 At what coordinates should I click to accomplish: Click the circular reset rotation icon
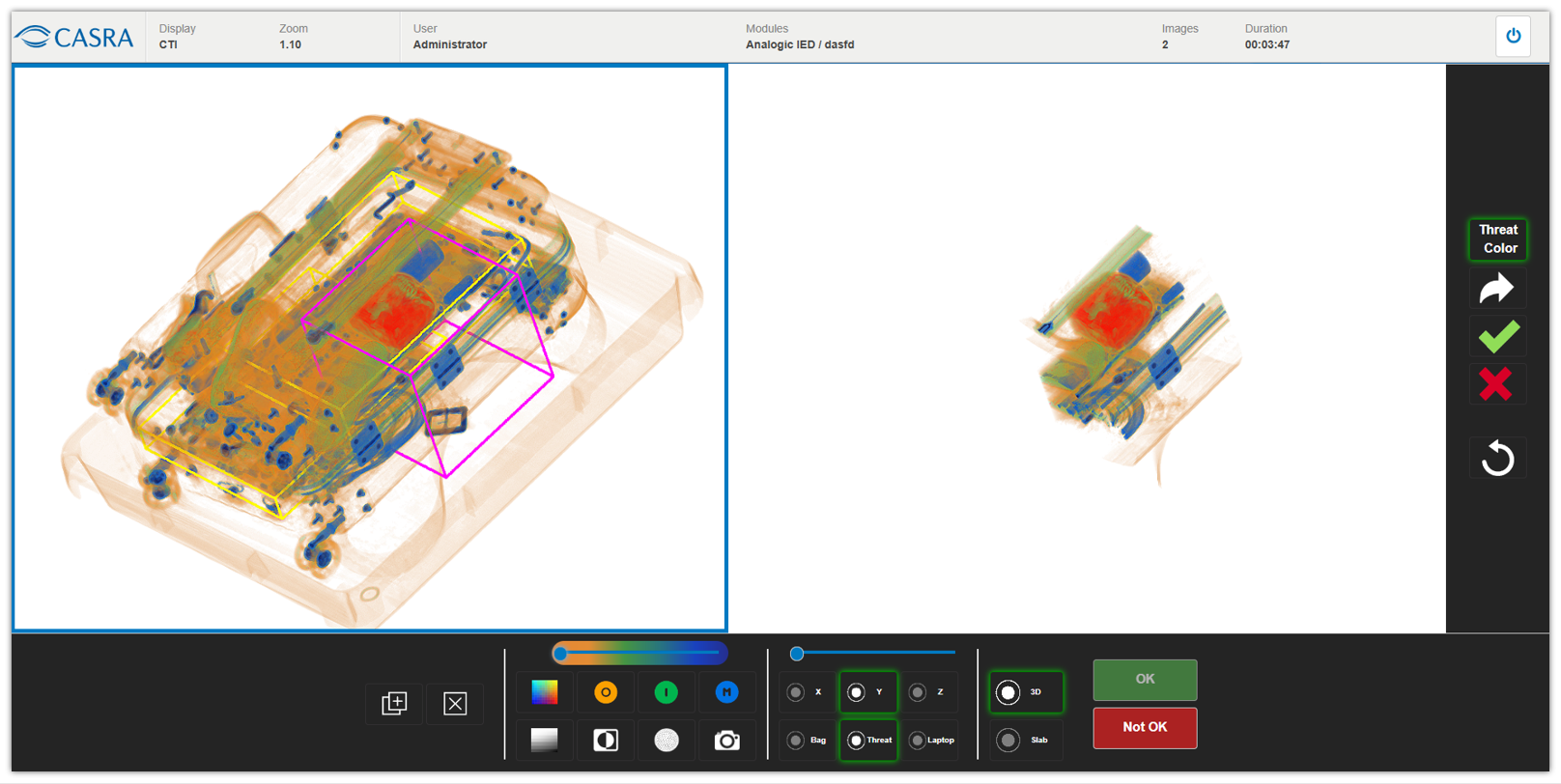(x=1497, y=459)
